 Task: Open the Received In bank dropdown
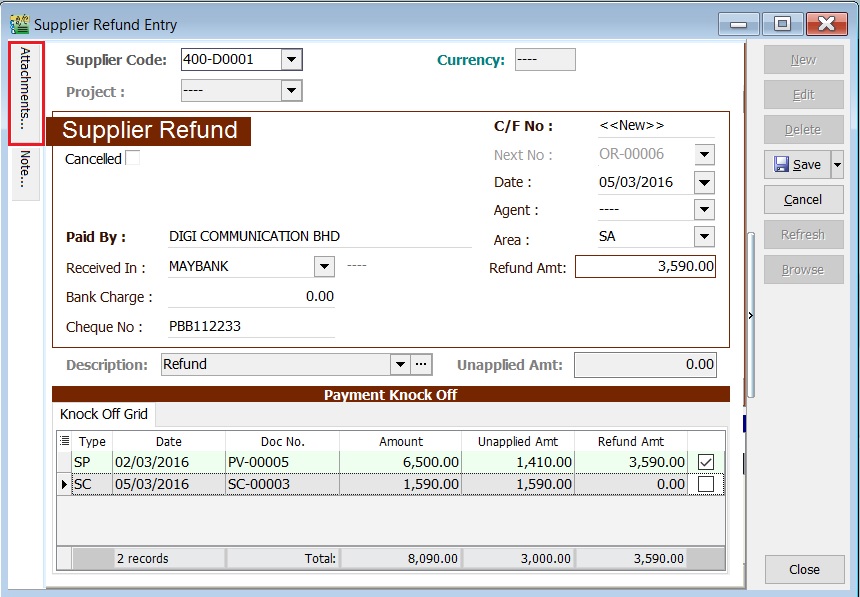point(323,267)
